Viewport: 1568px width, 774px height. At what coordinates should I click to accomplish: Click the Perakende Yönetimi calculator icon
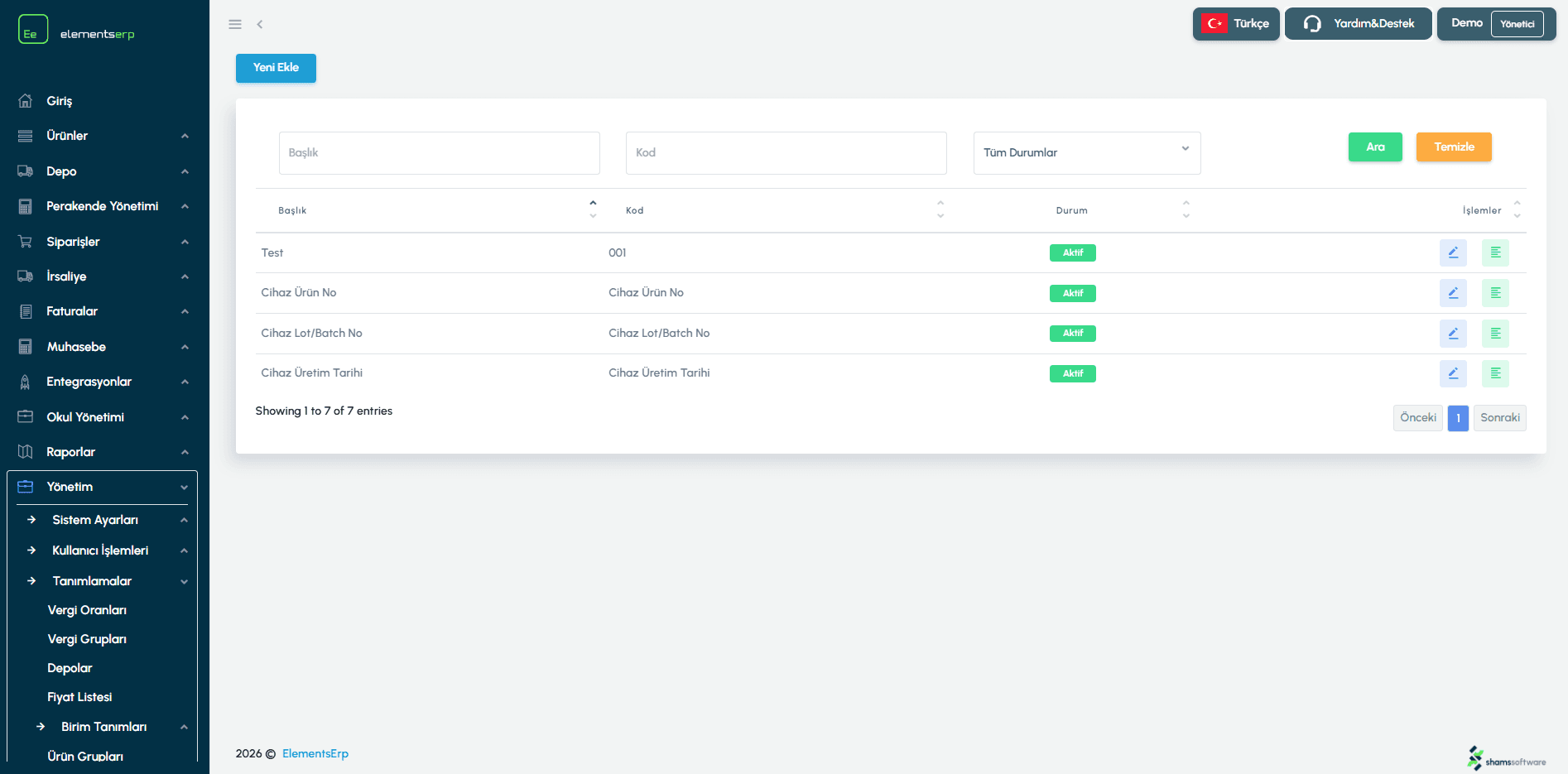[26, 206]
